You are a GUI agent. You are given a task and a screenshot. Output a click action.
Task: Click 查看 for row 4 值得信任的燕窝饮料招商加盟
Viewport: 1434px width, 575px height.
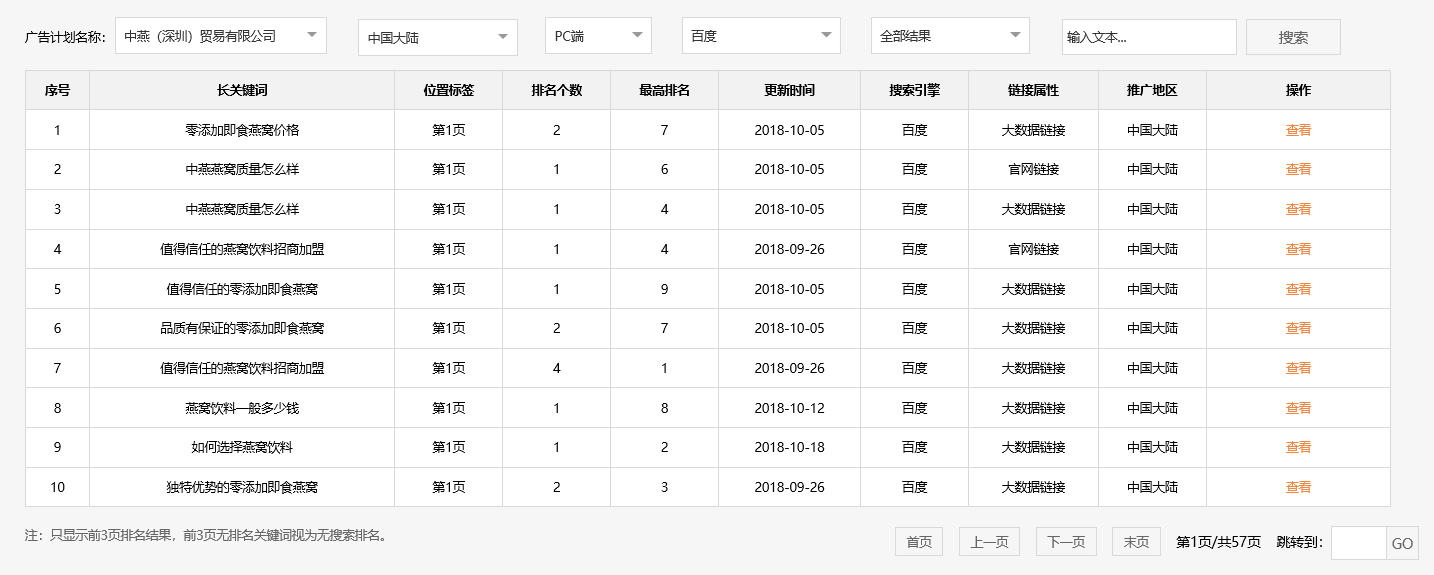pyautogui.click(x=1298, y=249)
